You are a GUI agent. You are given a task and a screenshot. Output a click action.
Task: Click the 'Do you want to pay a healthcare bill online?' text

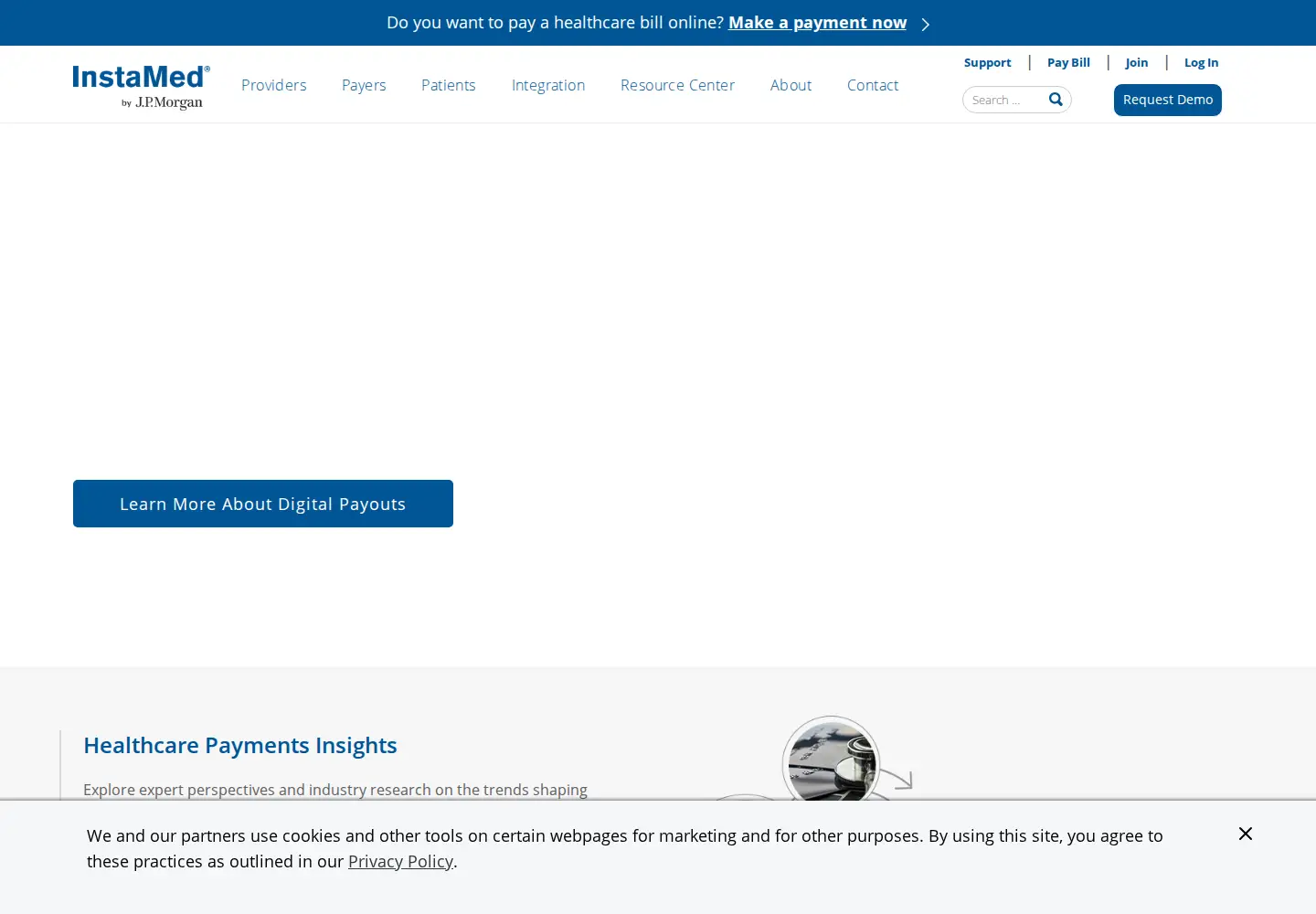(x=555, y=23)
